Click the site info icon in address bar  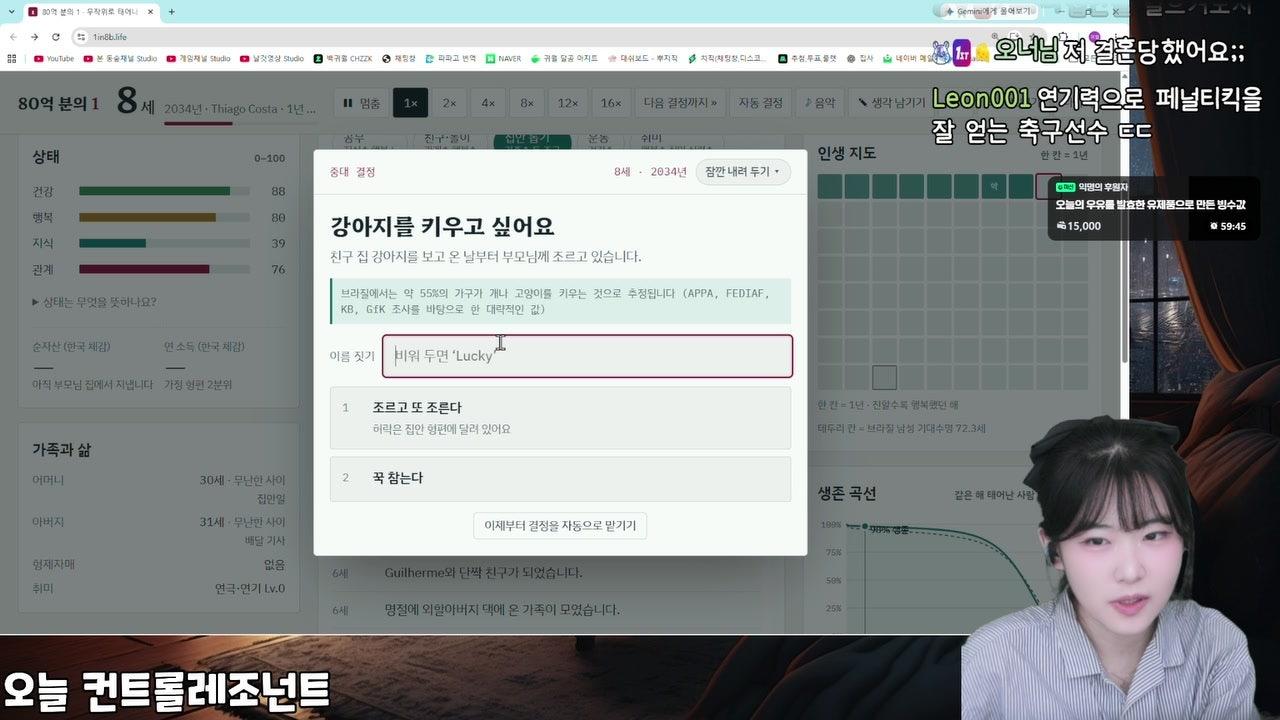81,37
